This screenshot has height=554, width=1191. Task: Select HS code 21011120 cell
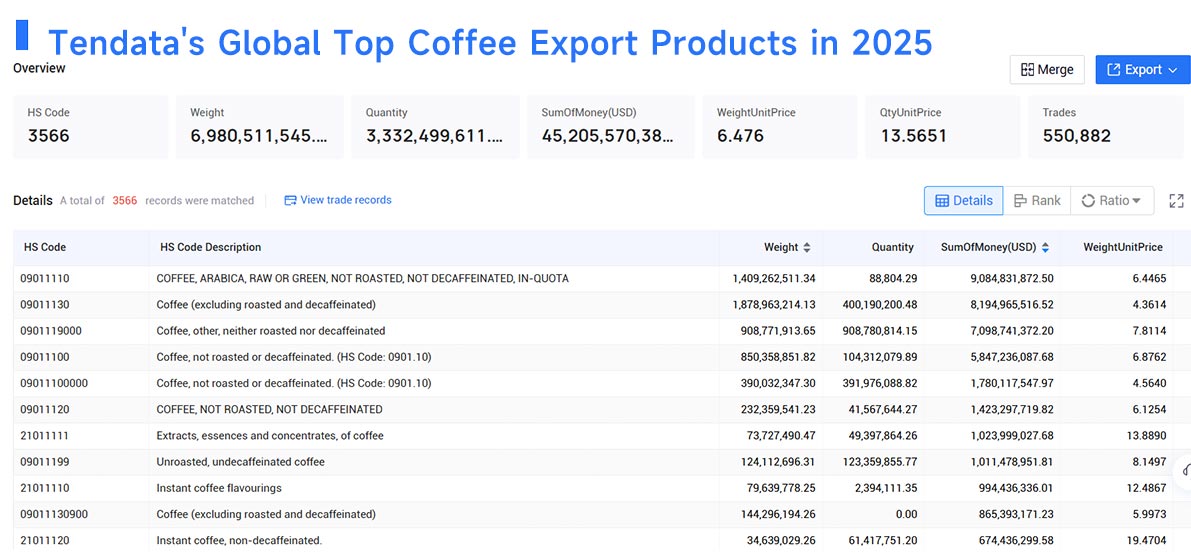click(81, 541)
